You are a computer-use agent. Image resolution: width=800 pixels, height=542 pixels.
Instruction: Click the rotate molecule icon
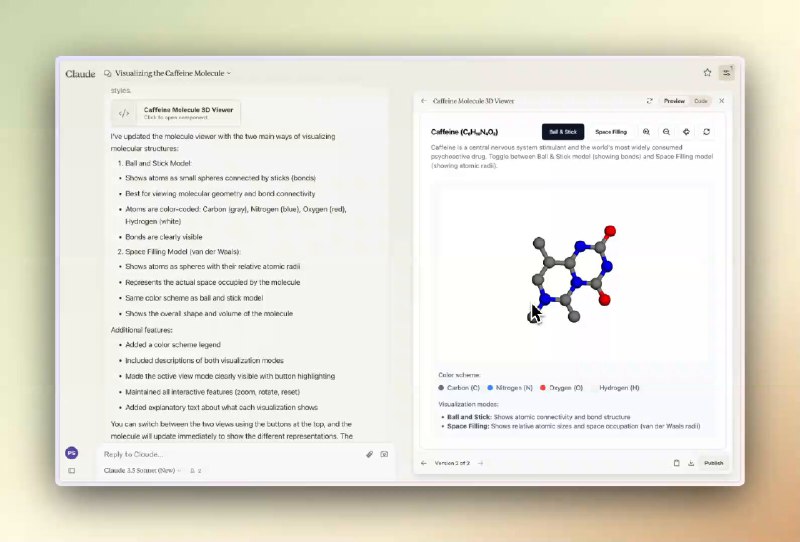coord(686,132)
